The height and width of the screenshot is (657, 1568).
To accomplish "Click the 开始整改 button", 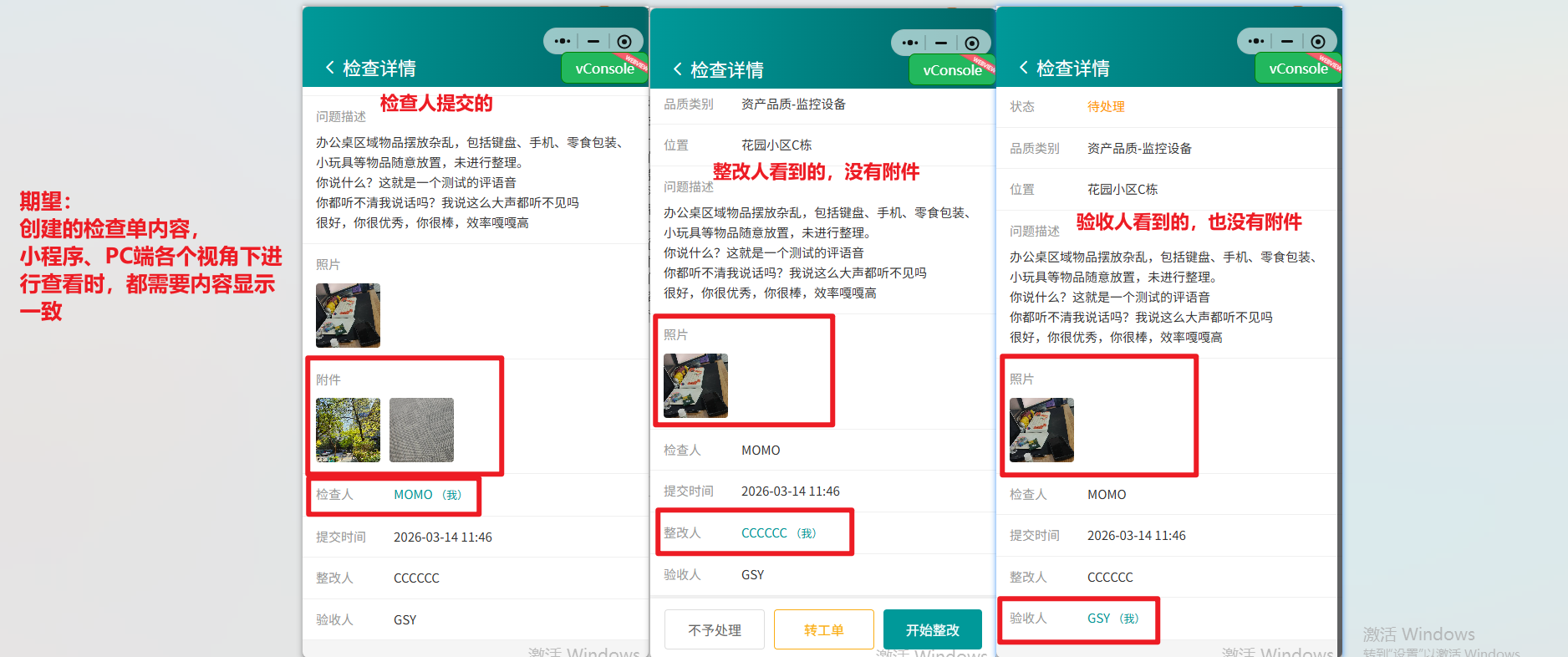I will pyautogui.click(x=933, y=630).
